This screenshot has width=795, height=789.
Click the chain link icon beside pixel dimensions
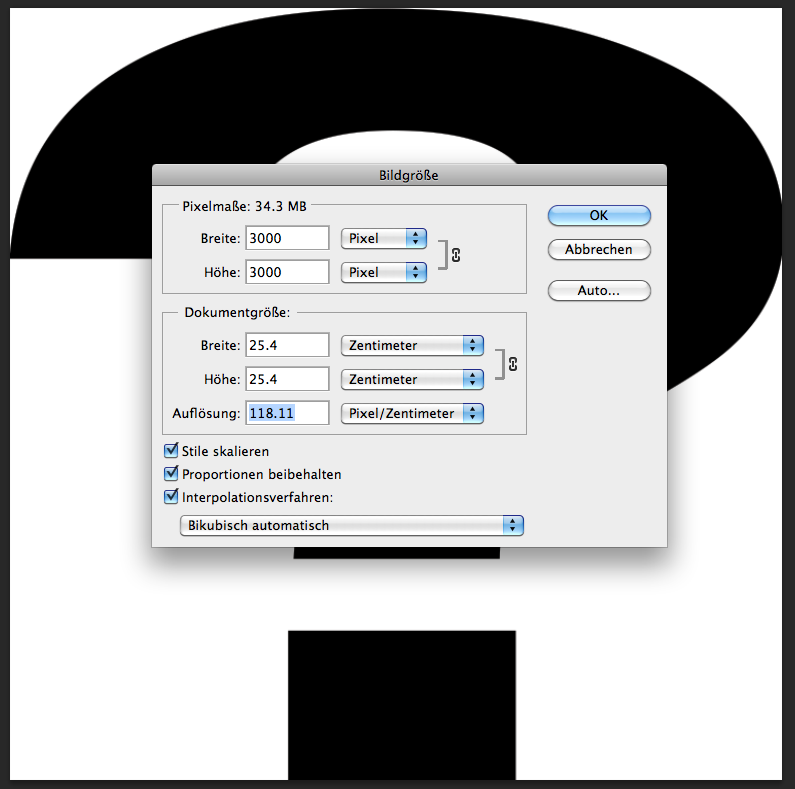pyautogui.click(x=456, y=255)
